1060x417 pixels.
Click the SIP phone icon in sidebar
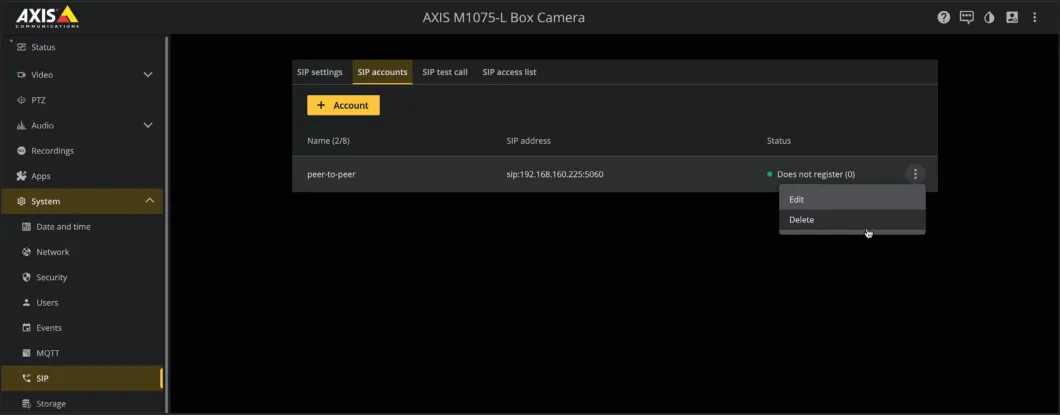27,378
